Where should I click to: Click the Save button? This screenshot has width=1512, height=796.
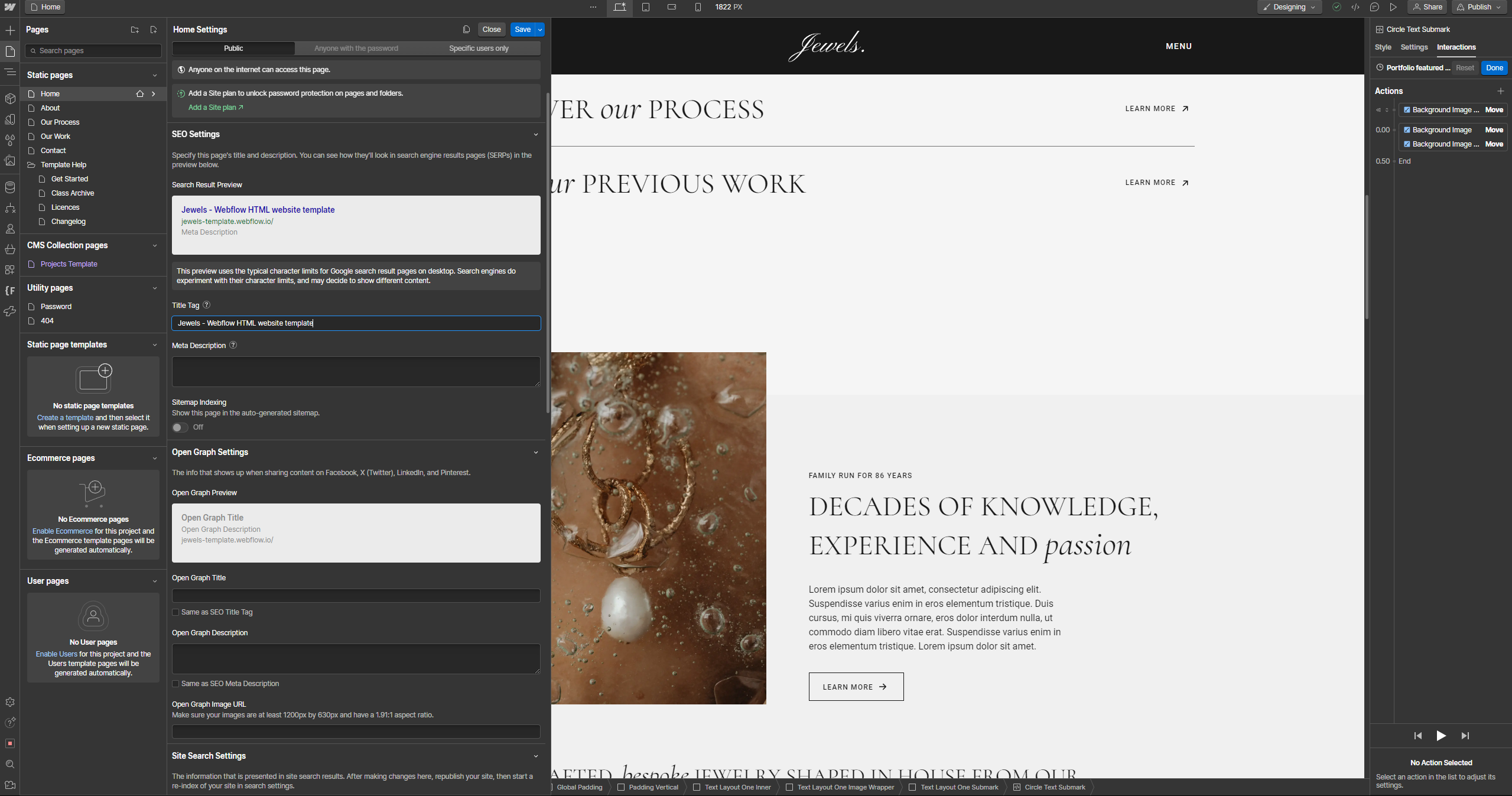click(x=522, y=30)
